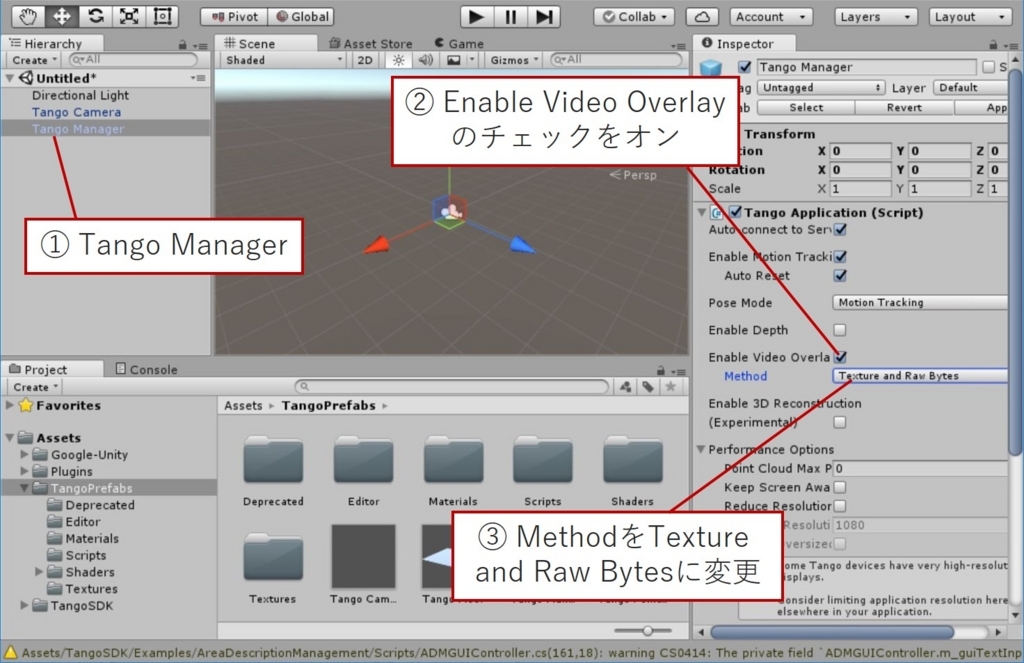The image size is (1024, 663).
Task: Toggle Auto Reset checkbox
Action: point(840,276)
